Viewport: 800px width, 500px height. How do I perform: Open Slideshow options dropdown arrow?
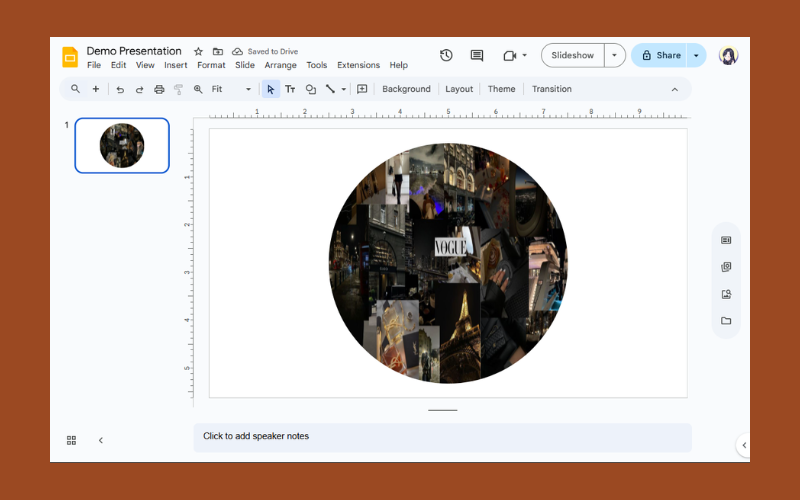click(x=614, y=55)
